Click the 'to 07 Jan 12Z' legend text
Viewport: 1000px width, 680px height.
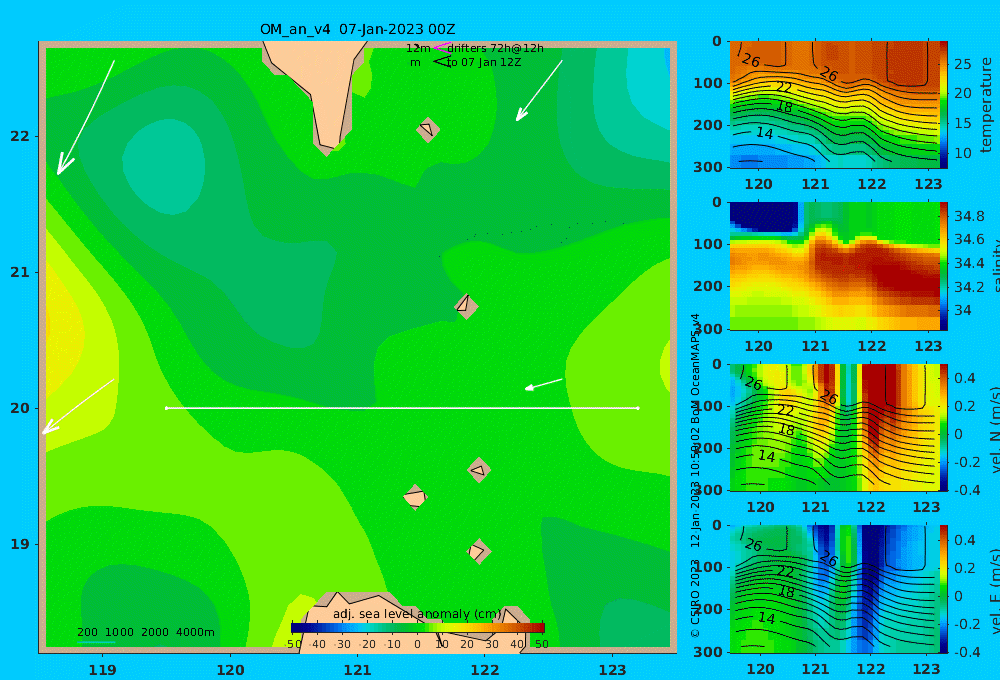coord(484,62)
